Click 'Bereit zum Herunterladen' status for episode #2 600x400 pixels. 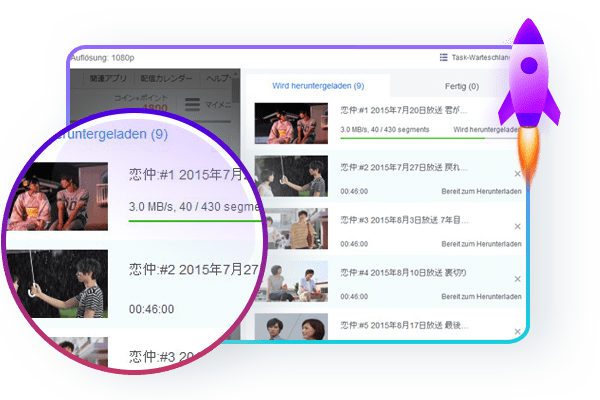(x=481, y=191)
